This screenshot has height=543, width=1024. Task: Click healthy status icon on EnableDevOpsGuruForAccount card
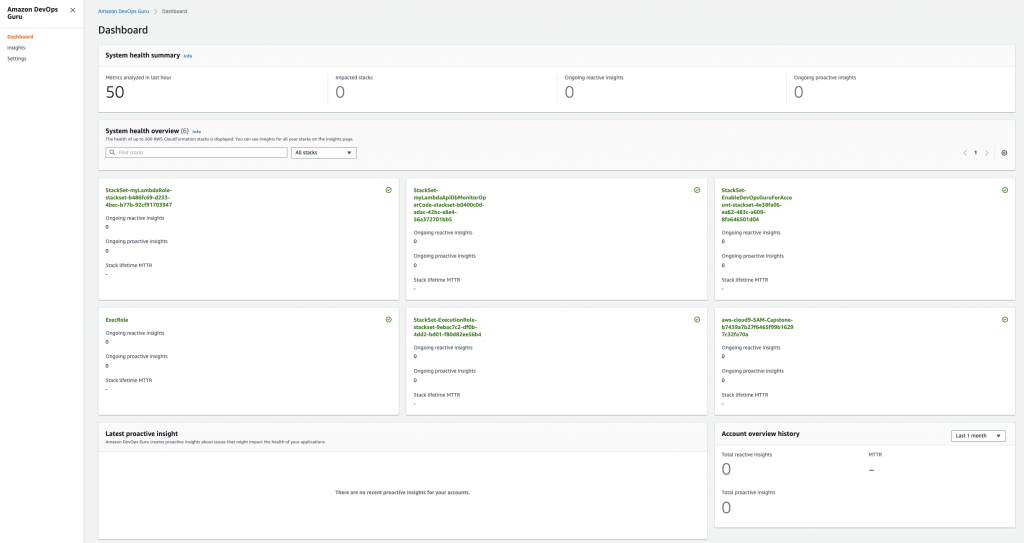click(x=1005, y=190)
